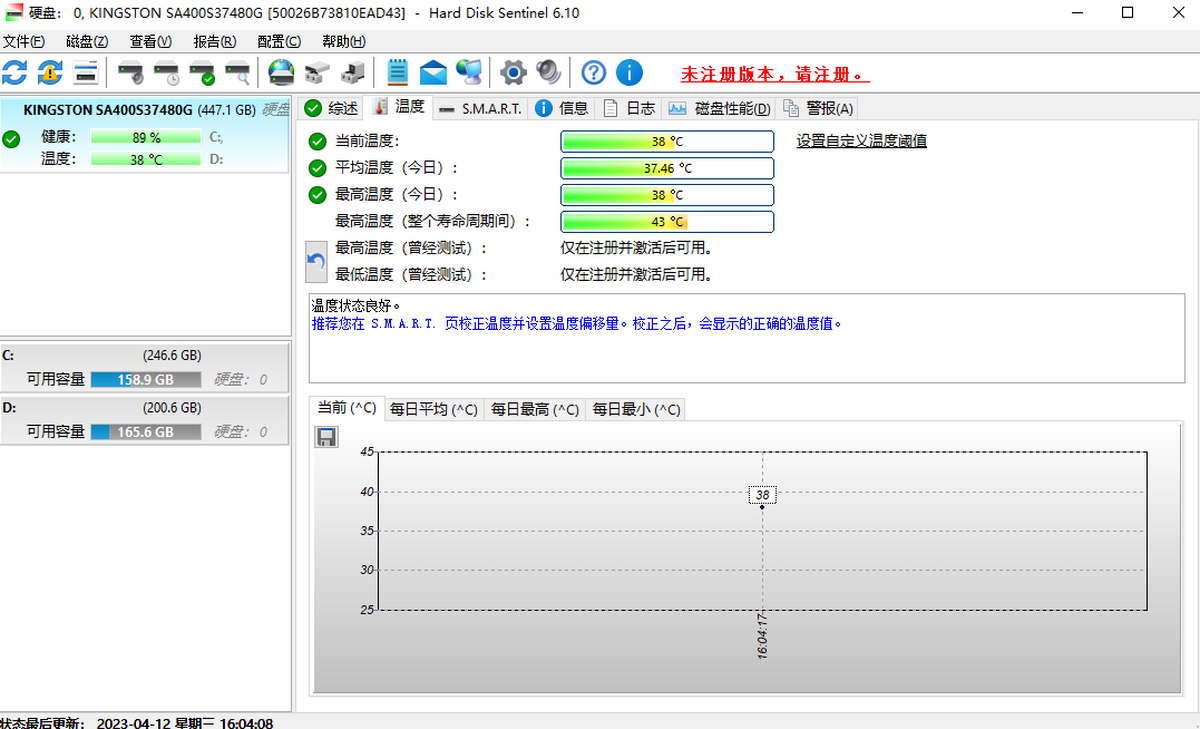Click the green check icon beside 最高温度 (今日)
The width and height of the screenshot is (1200, 729).
coord(318,194)
